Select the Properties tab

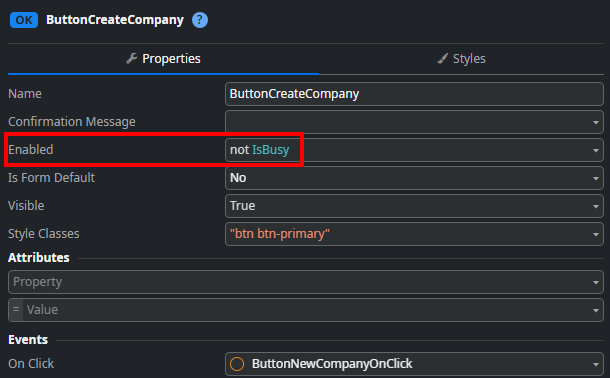click(x=163, y=59)
